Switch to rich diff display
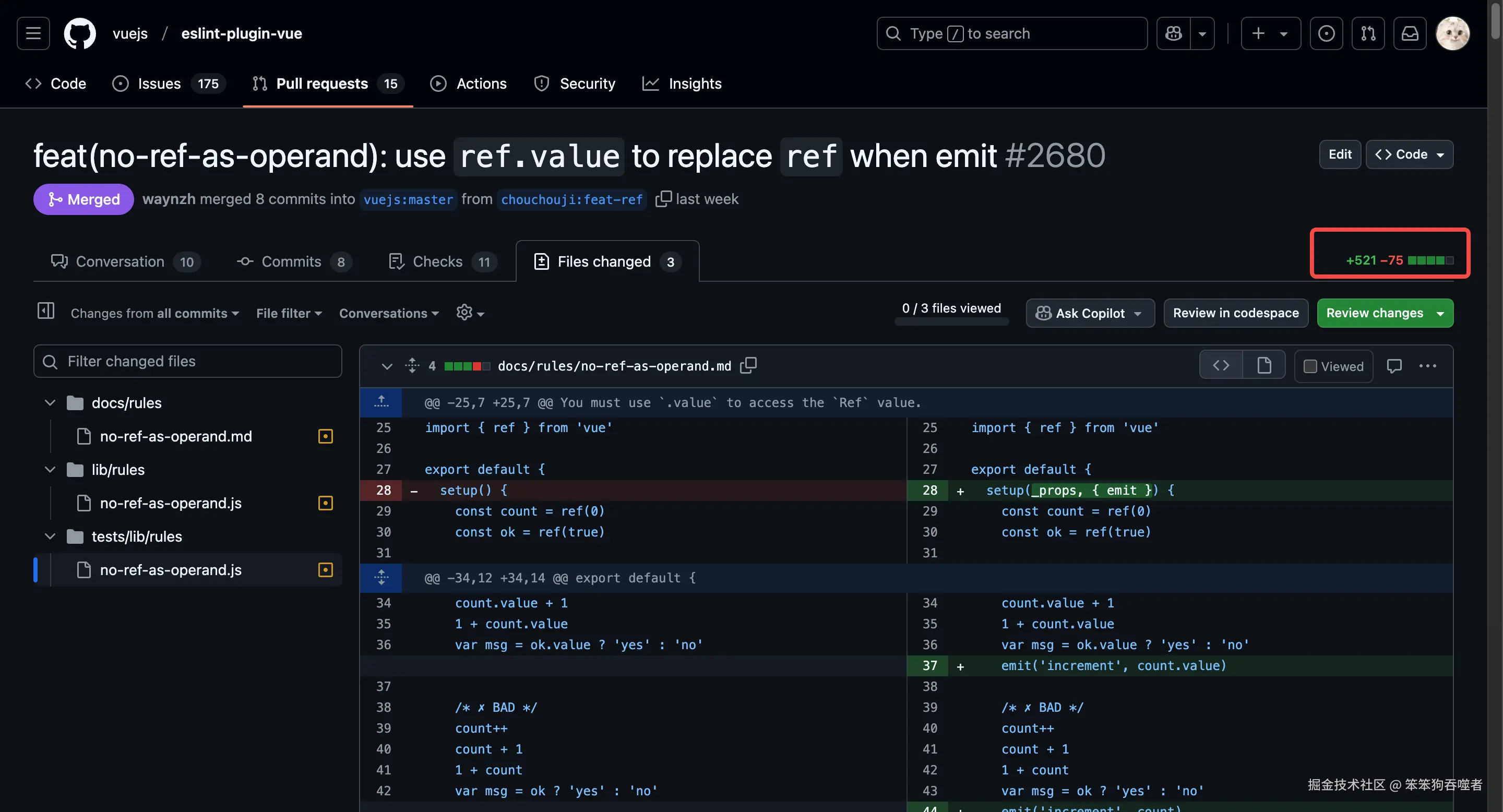Image resolution: width=1503 pixels, height=812 pixels. (1264, 366)
